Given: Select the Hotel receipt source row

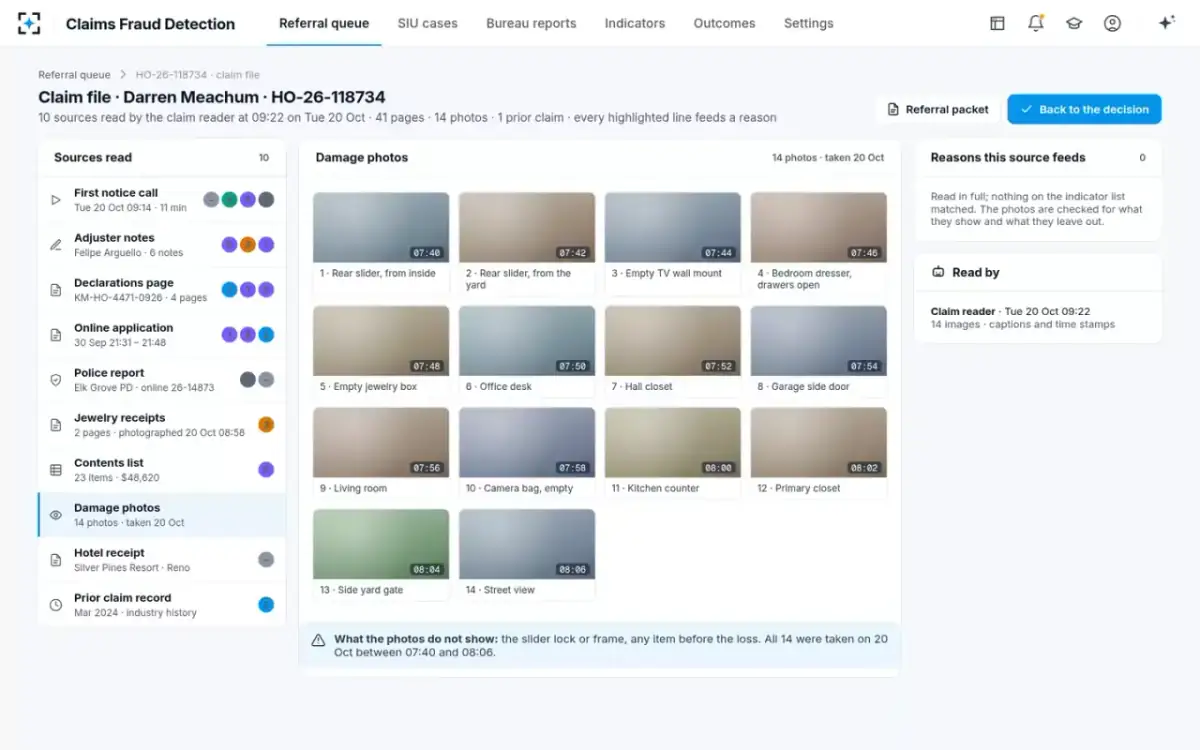Looking at the screenshot, I should [162, 560].
